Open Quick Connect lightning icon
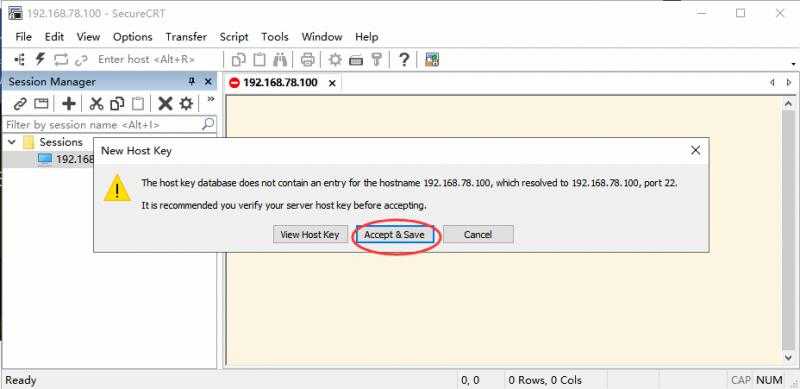This screenshot has height=389, width=800. pyautogui.click(x=40, y=59)
